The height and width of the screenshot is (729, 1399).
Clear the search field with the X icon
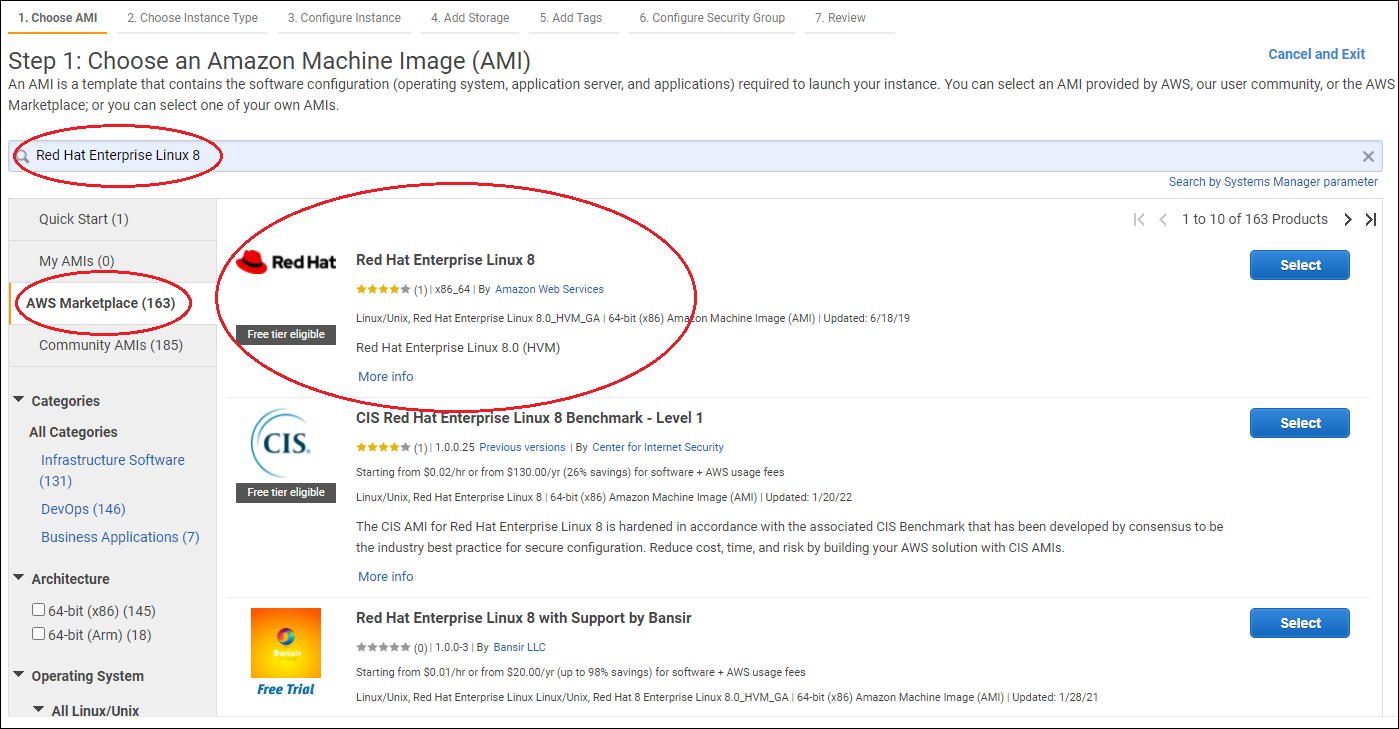click(1368, 156)
